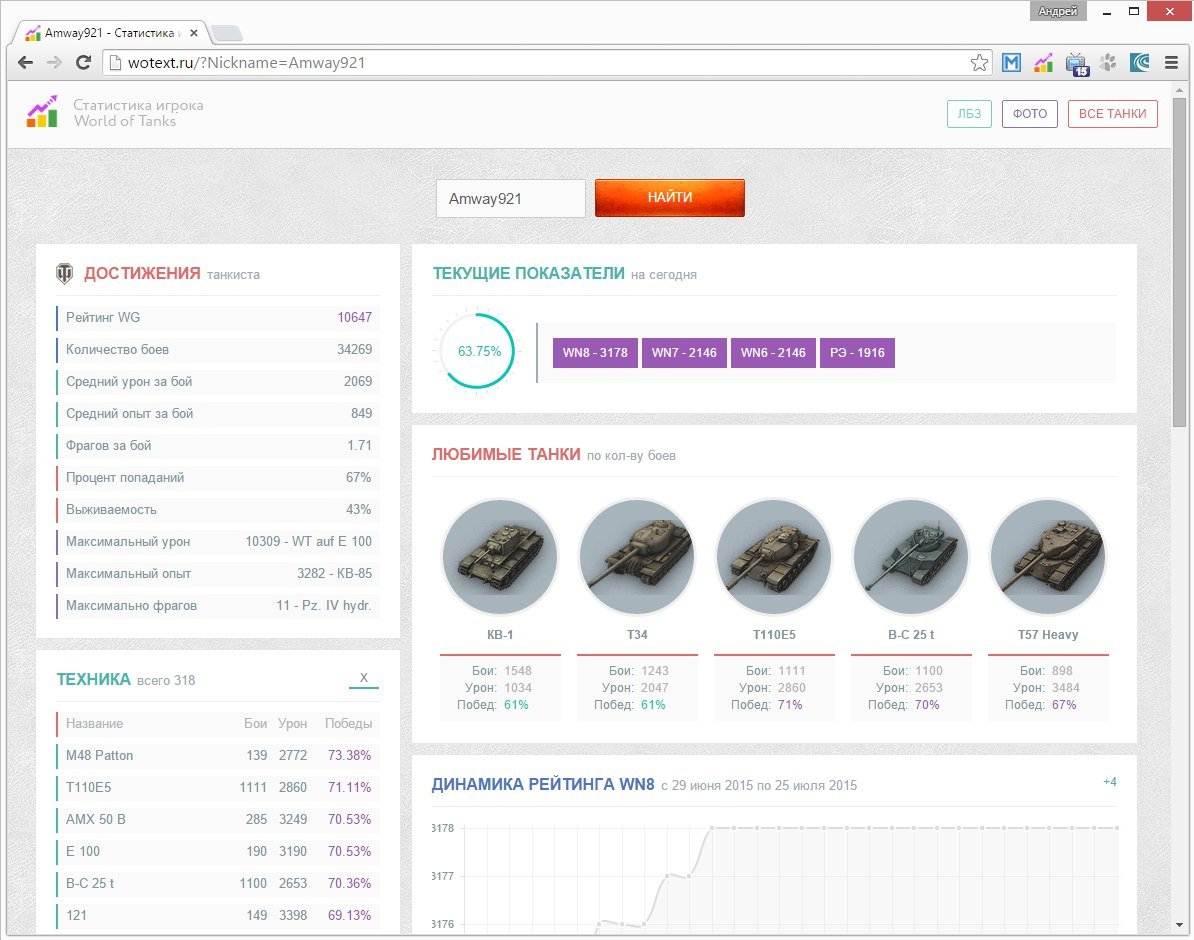1194x940 pixels.
Task: Click the Количество боев row
Action: coord(218,350)
